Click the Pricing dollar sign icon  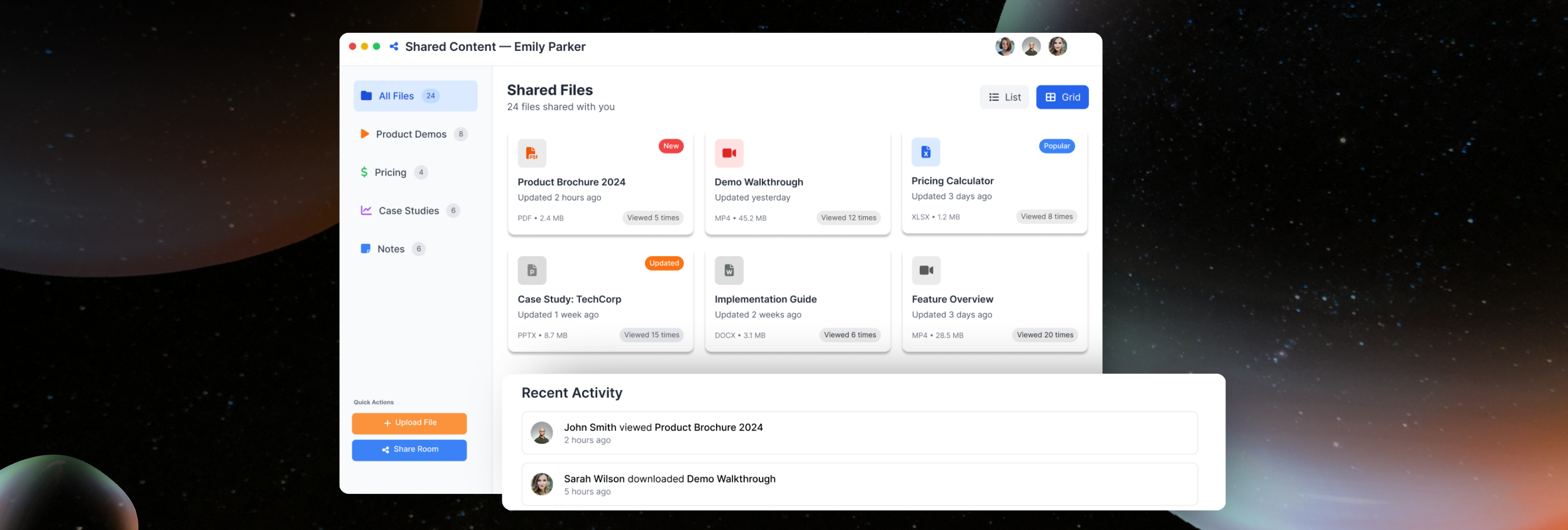pos(364,172)
